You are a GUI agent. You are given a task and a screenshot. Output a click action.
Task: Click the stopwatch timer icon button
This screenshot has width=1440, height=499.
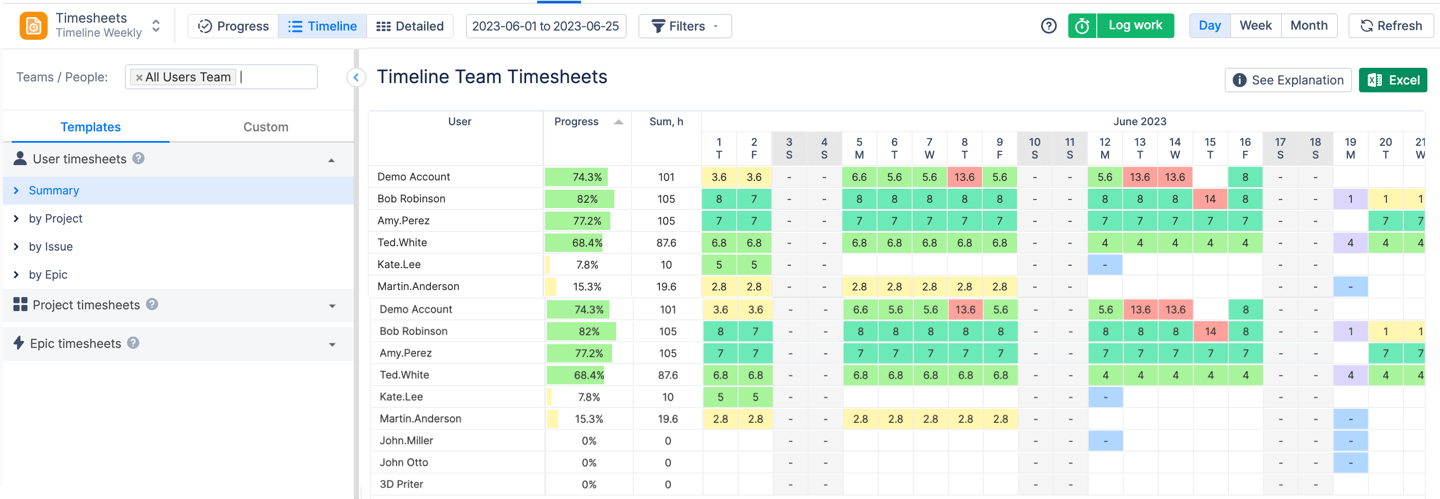coord(1082,26)
